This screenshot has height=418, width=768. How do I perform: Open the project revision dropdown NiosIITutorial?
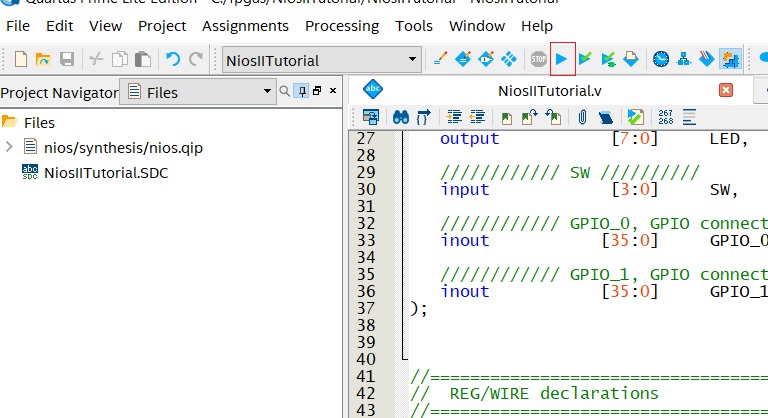pos(321,60)
